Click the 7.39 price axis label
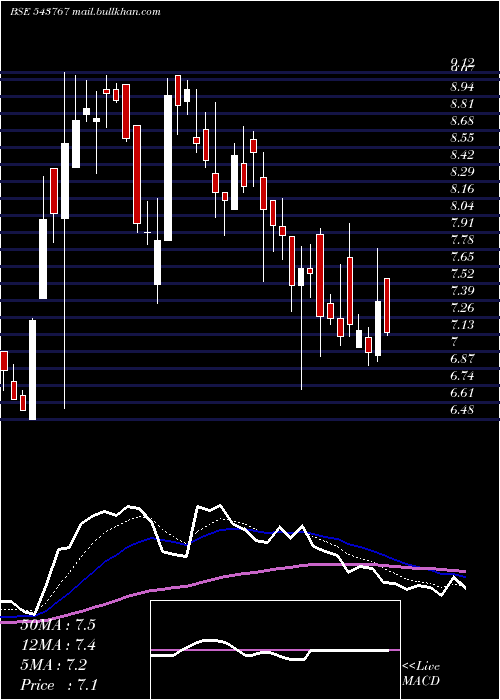The width and height of the screenshot is (500, 700). tap(462, 291)
